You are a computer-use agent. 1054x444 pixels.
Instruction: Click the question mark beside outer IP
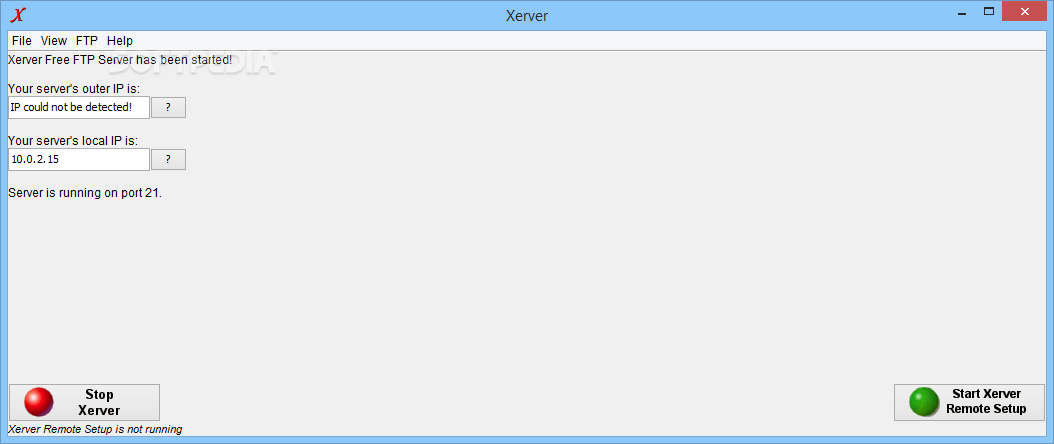coord(168,107)
